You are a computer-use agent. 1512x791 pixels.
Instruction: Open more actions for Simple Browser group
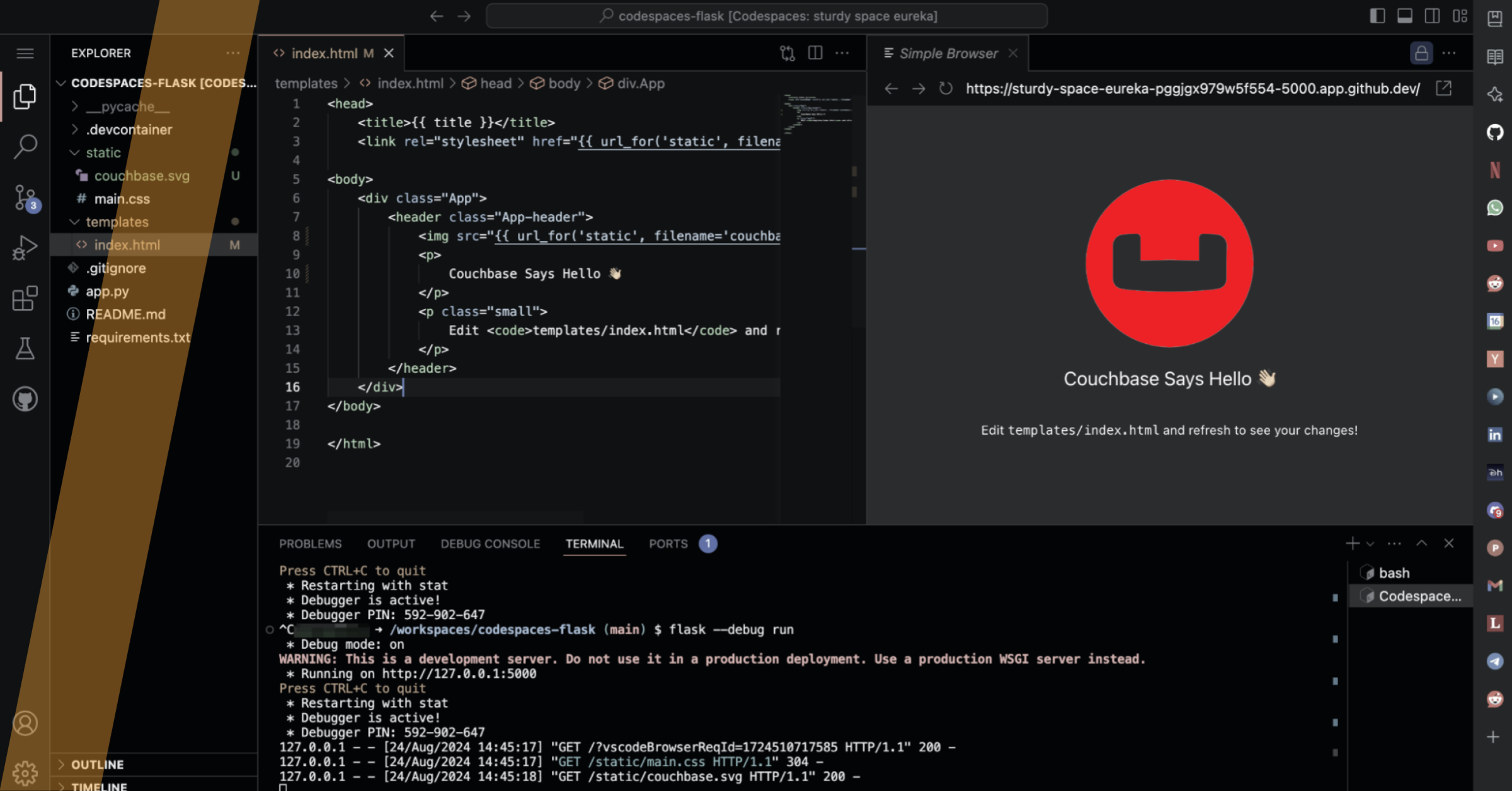click(1449, 54)
